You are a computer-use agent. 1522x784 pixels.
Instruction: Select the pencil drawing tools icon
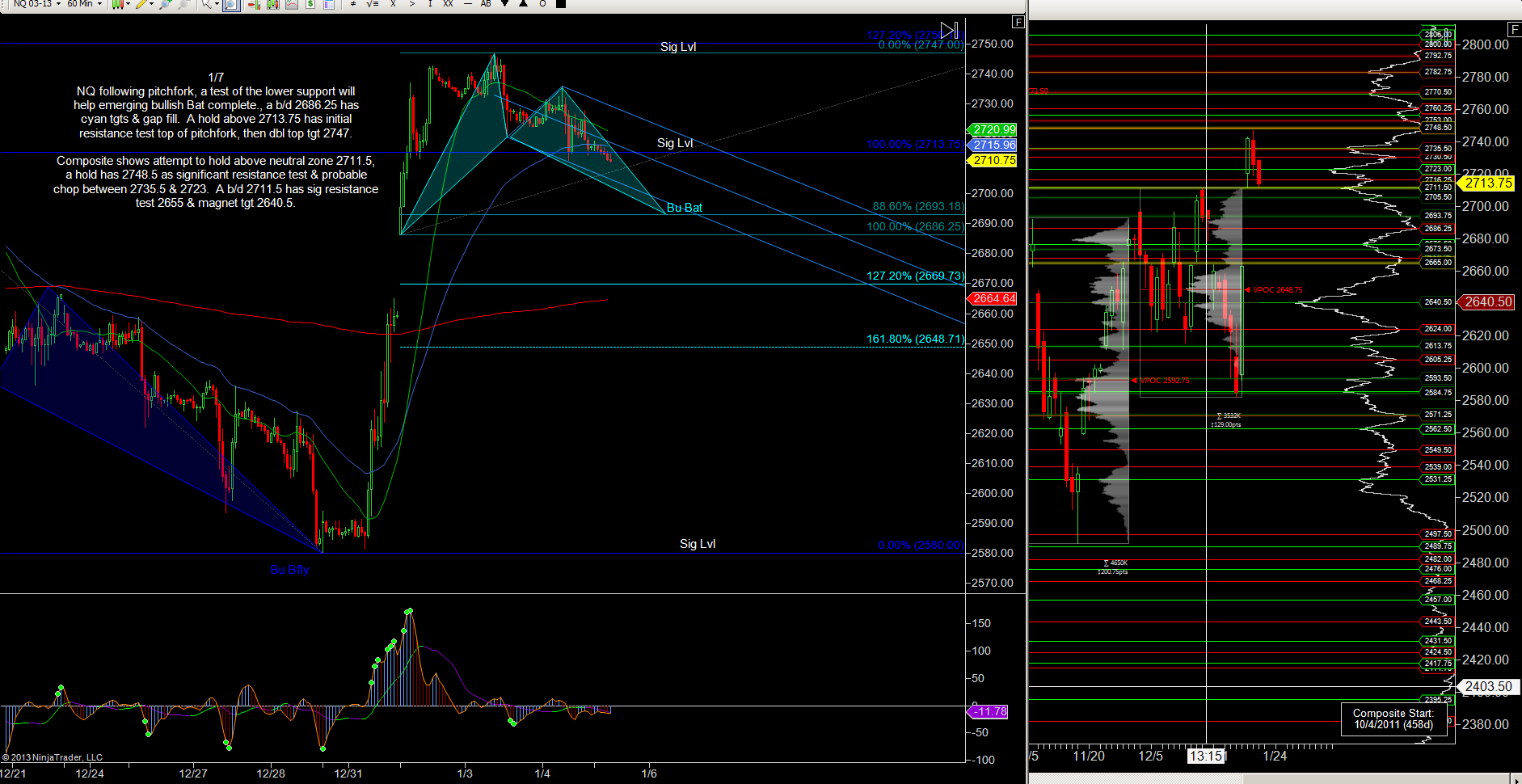point(142,4)
